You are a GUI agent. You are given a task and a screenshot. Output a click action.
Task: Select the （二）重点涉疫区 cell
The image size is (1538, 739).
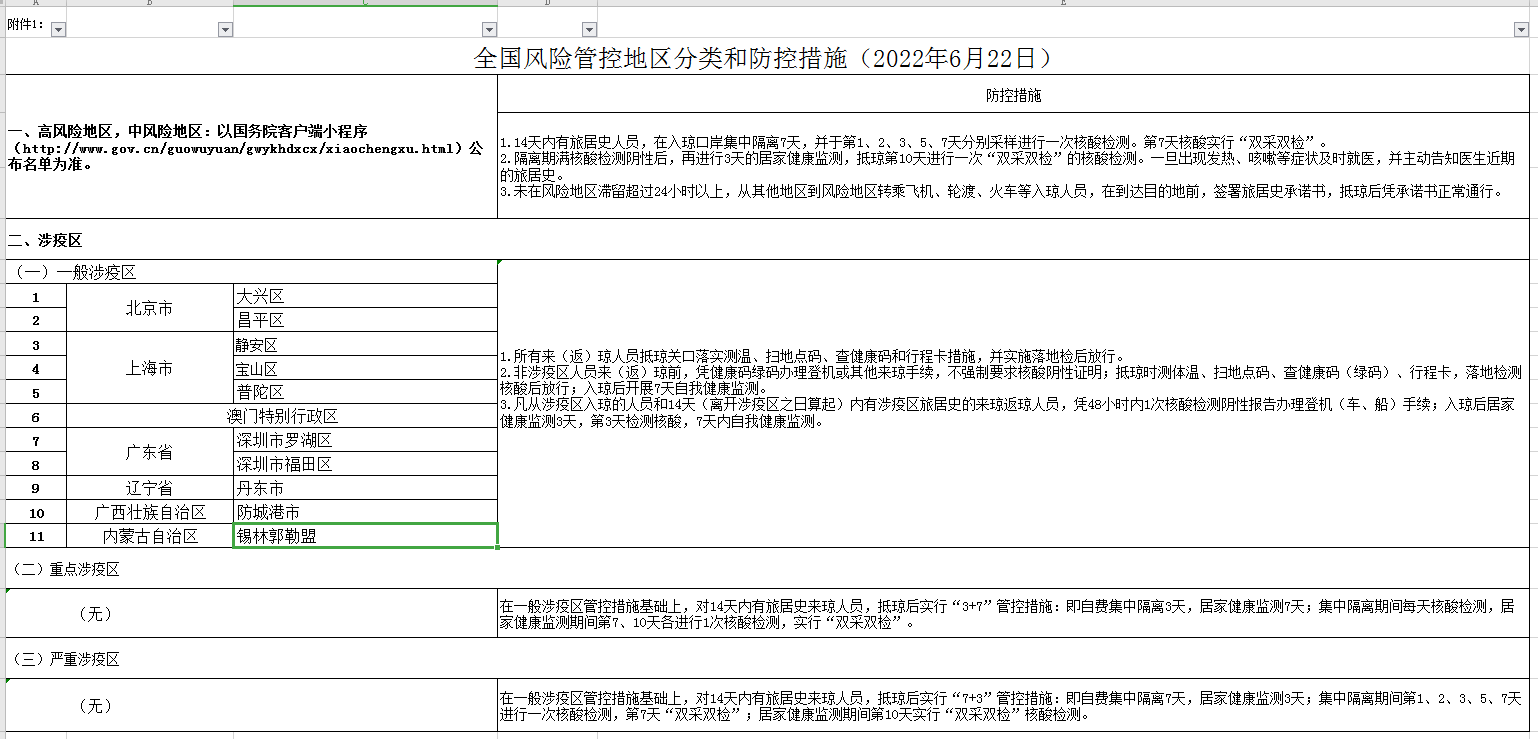point(767,568)
